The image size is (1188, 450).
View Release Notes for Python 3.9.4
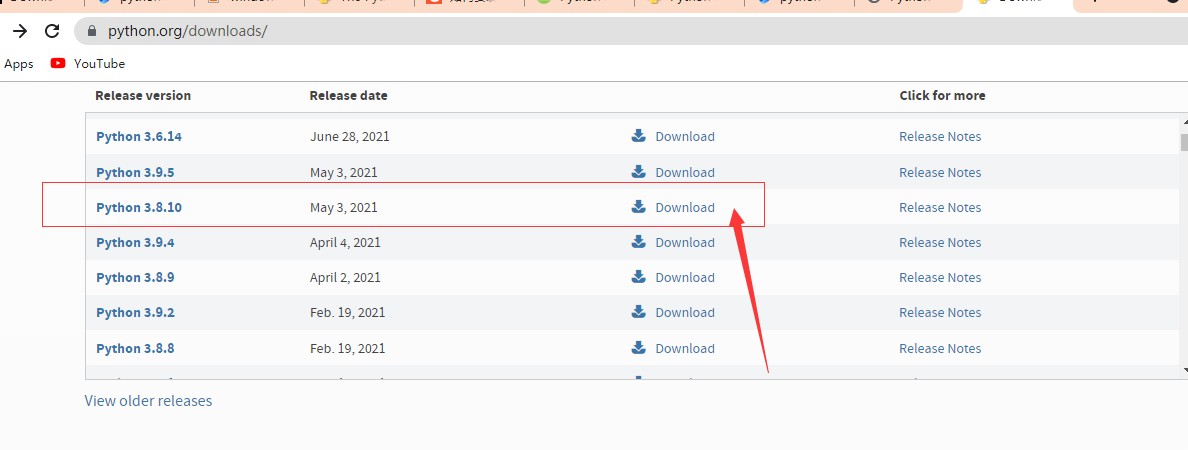(x=939, y=242)
